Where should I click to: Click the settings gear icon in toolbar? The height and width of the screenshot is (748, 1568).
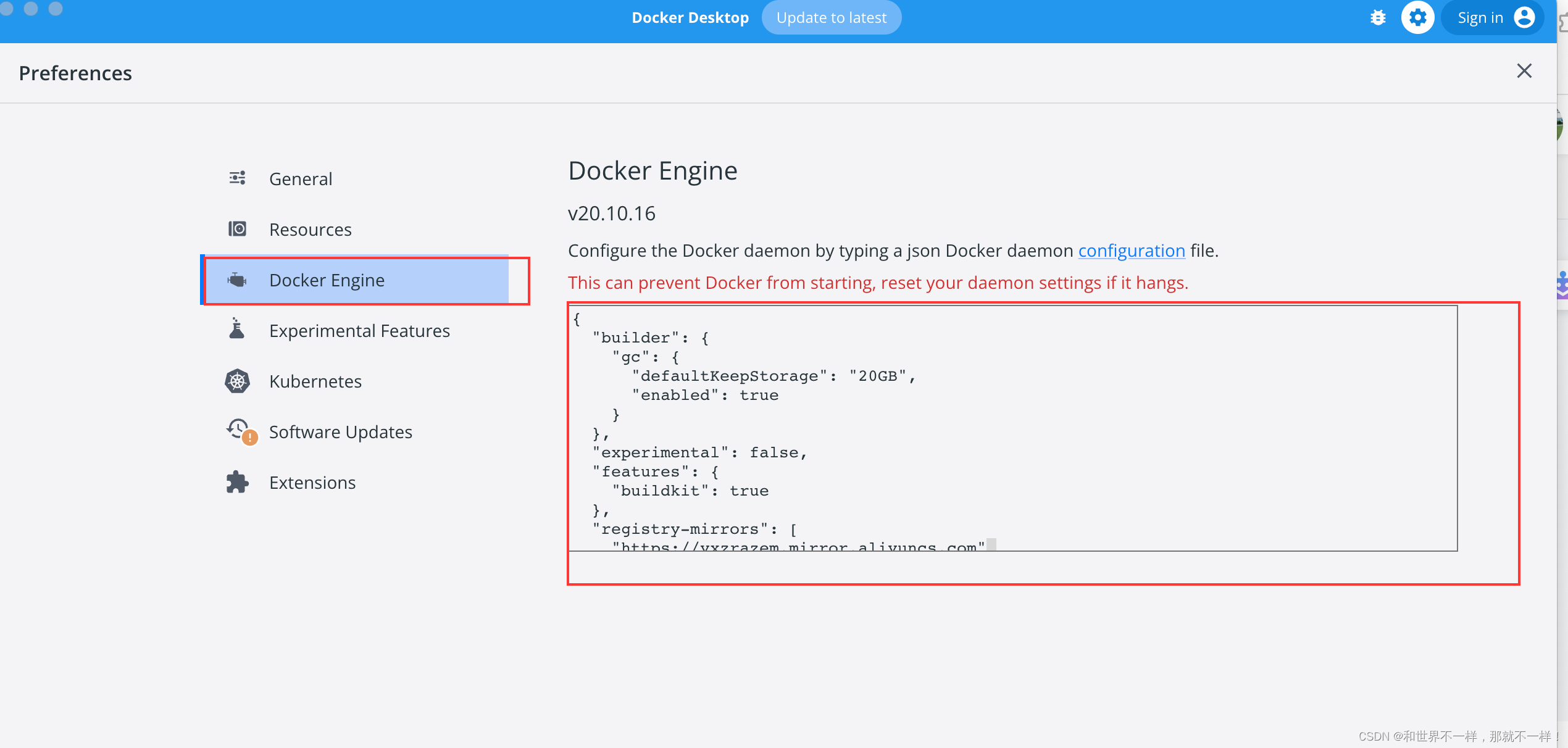tap(1417, 17)
